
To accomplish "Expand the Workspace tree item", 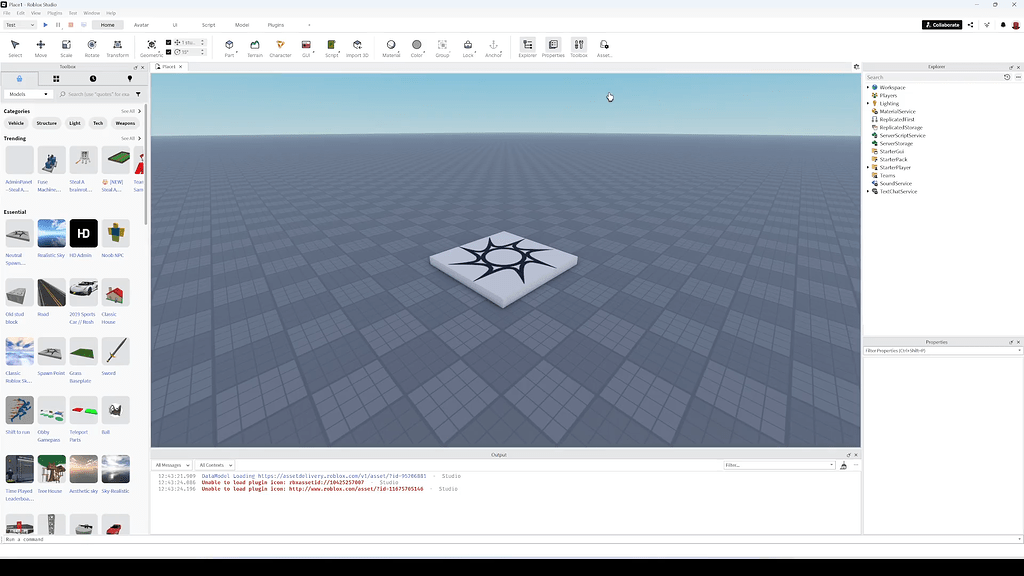I will [x=868, y=87].
